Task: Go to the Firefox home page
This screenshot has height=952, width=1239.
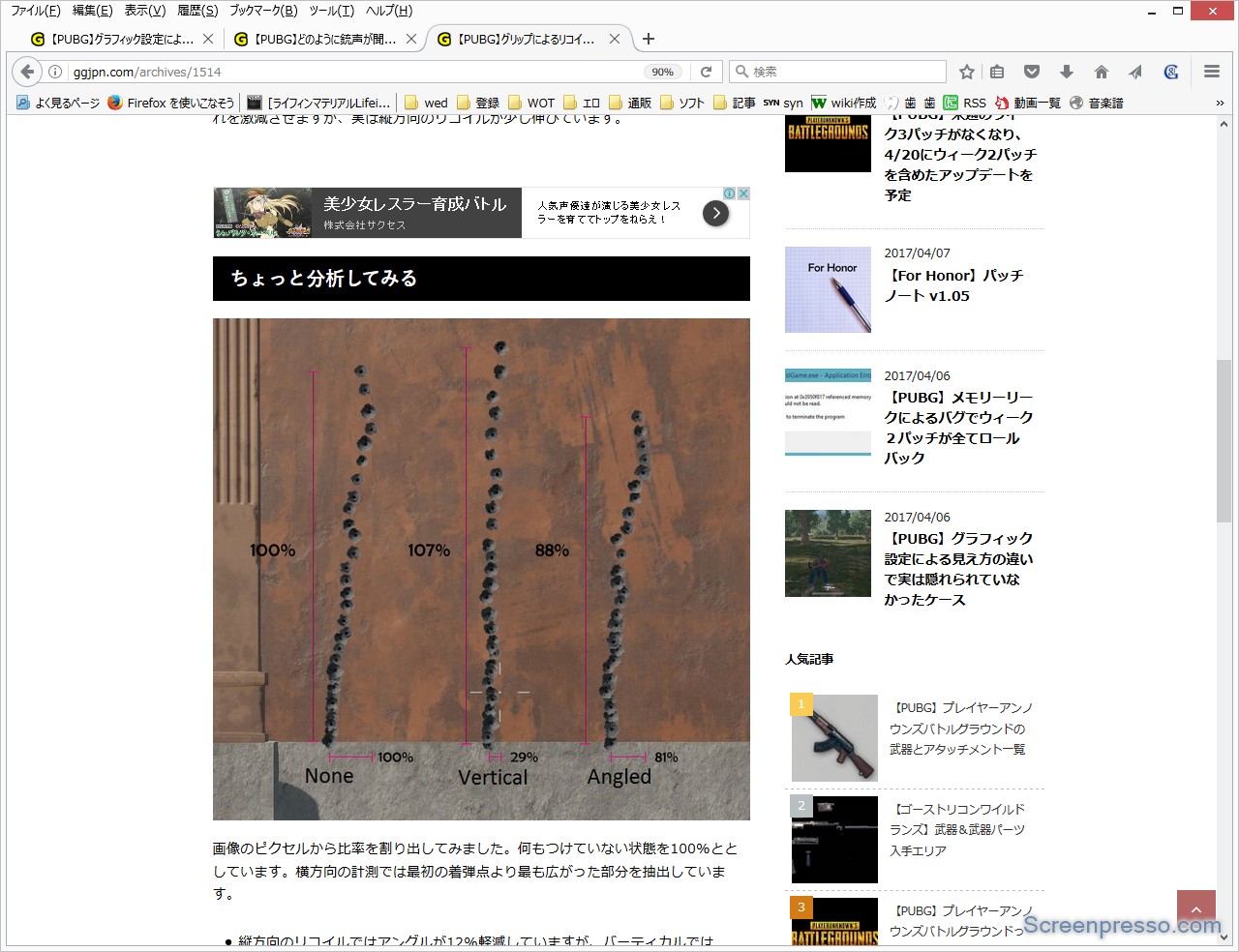Action: (x=1101, y=72)
